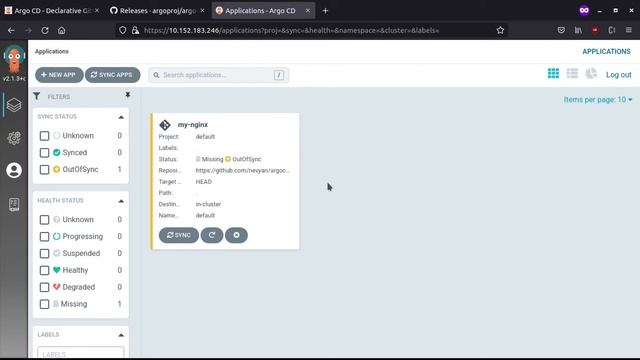
Task: Click the Argo CD octopus logo
Action: coord(14,59)
